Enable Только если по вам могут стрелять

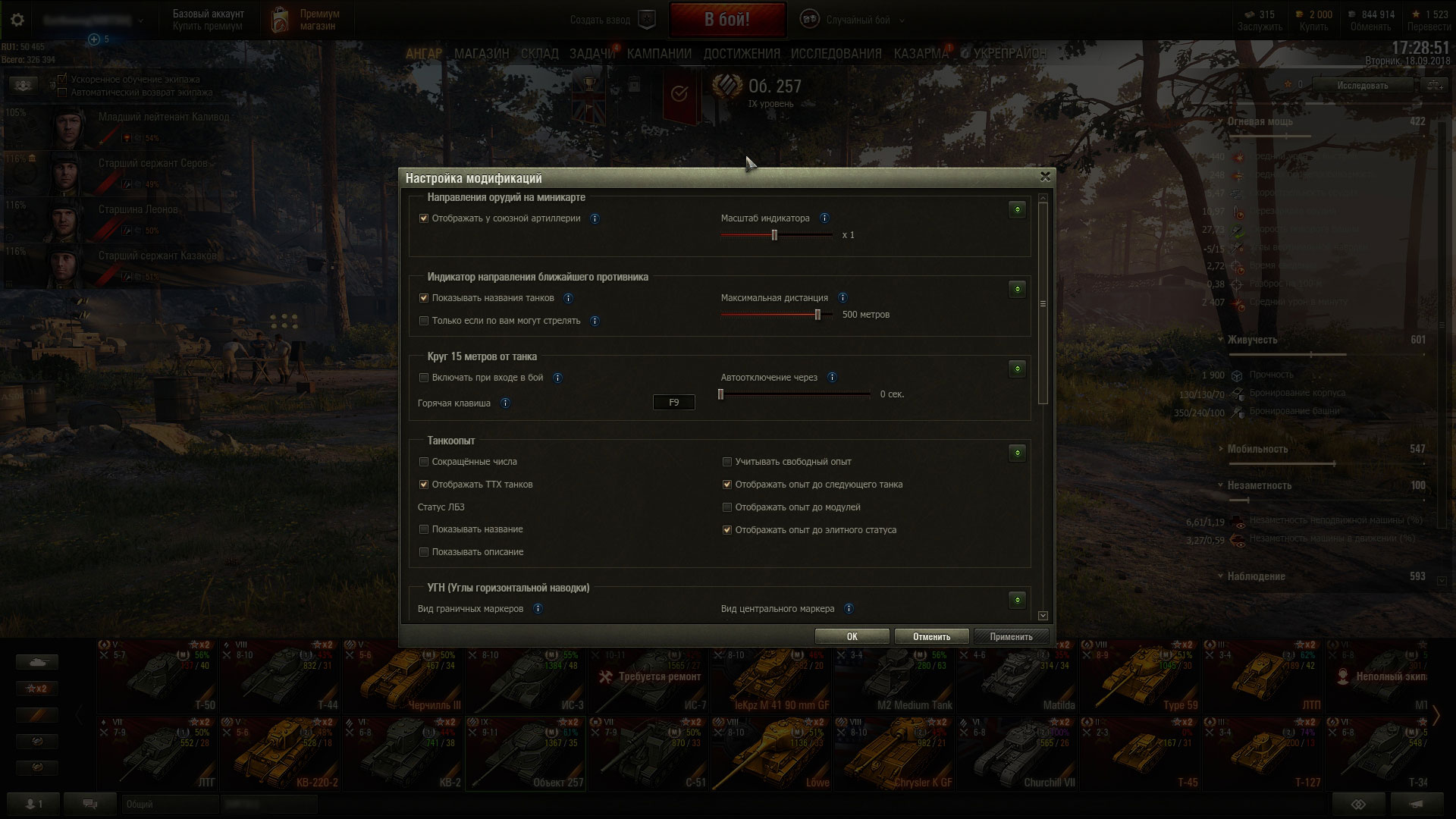pyautogui.click(x=424, y=321)
